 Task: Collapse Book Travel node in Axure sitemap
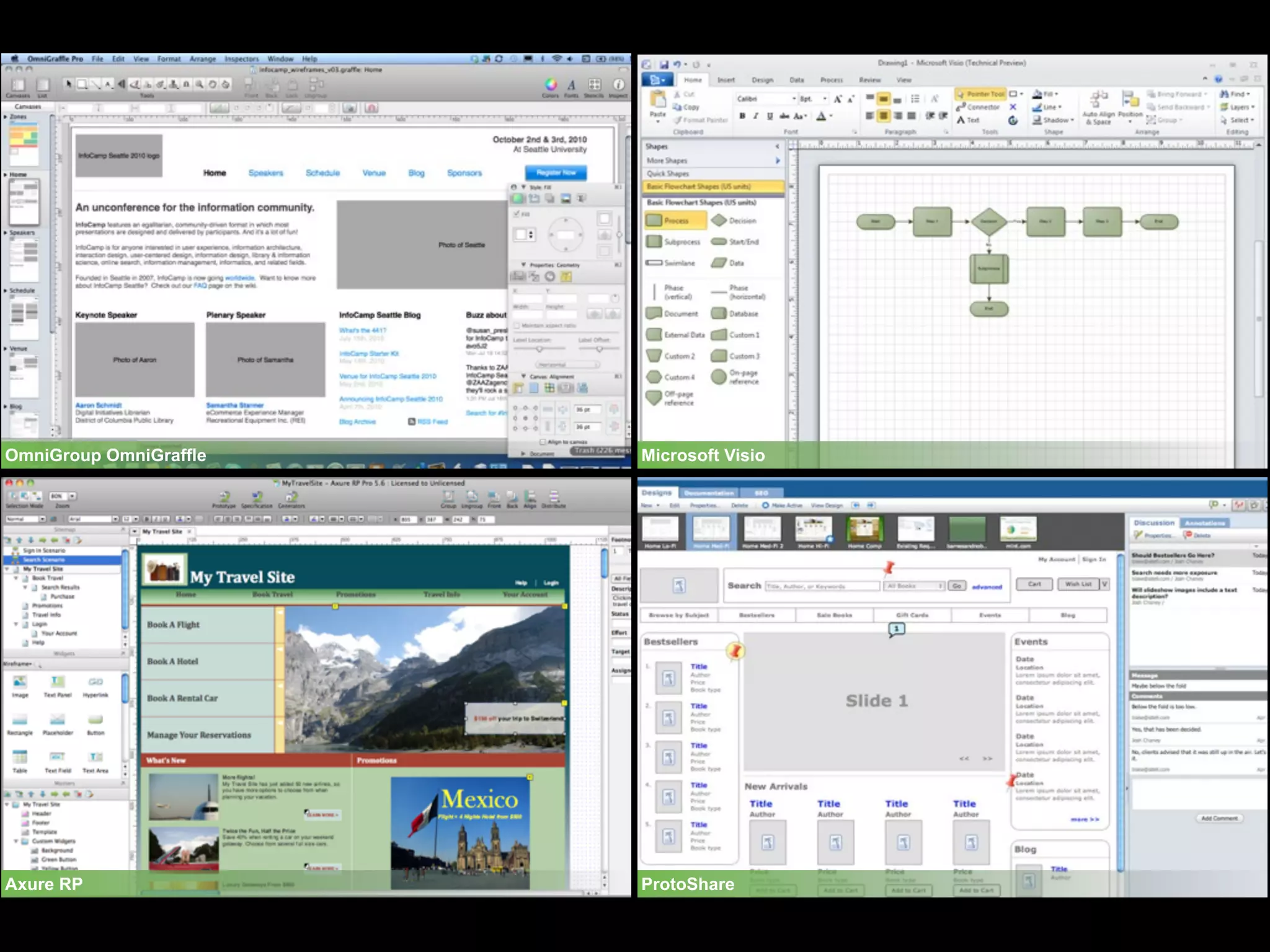(17, 578)
